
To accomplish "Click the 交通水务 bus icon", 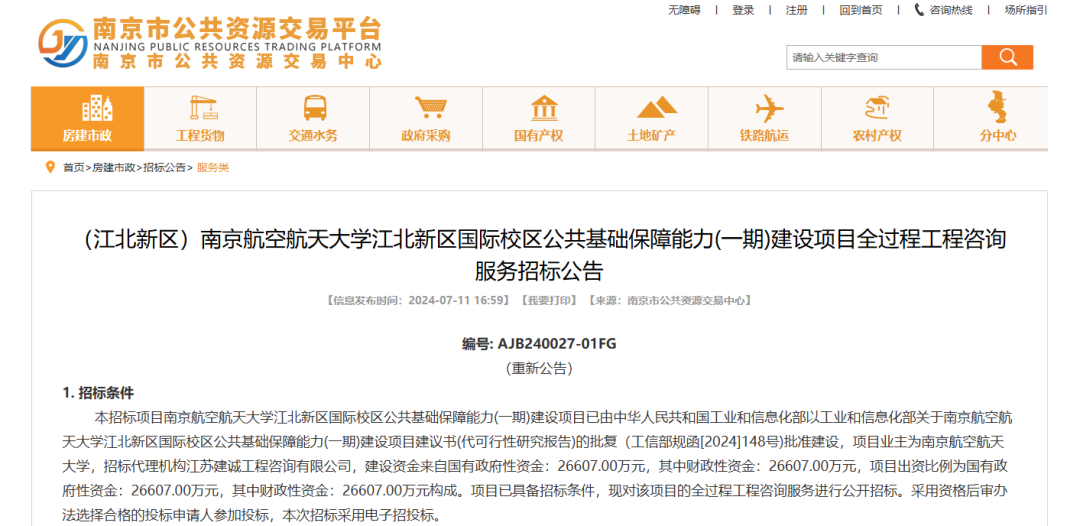I will coord(315,109).
